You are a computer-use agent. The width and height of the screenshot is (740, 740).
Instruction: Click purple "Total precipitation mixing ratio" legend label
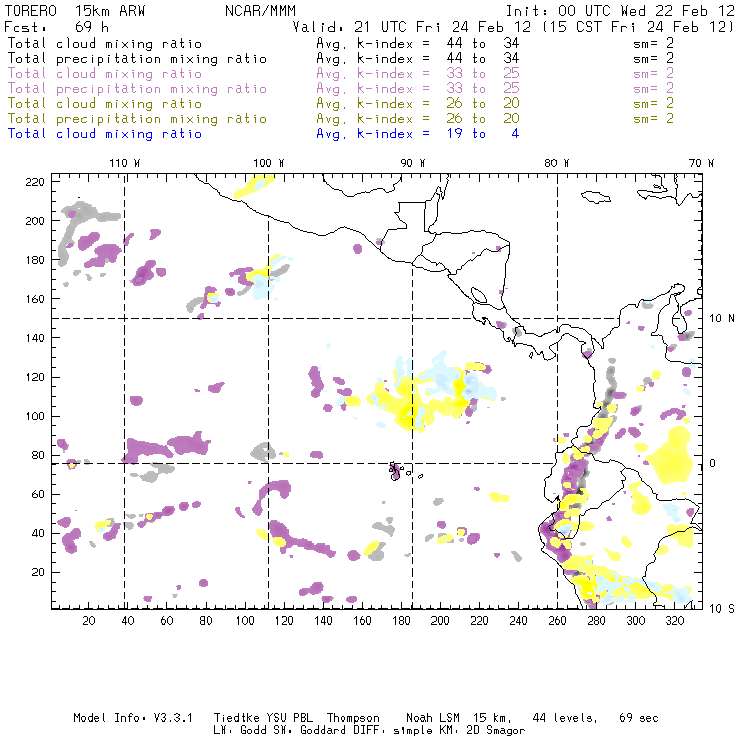(x=137, y=89)
